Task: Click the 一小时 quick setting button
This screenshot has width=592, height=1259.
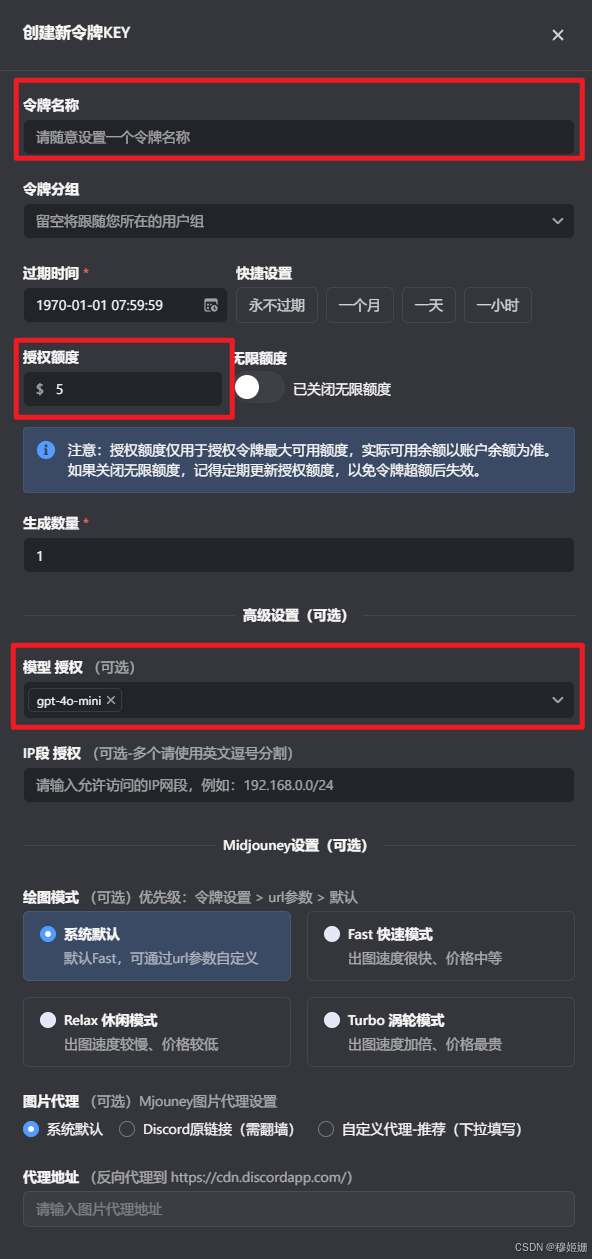Action: pos(498,305)
